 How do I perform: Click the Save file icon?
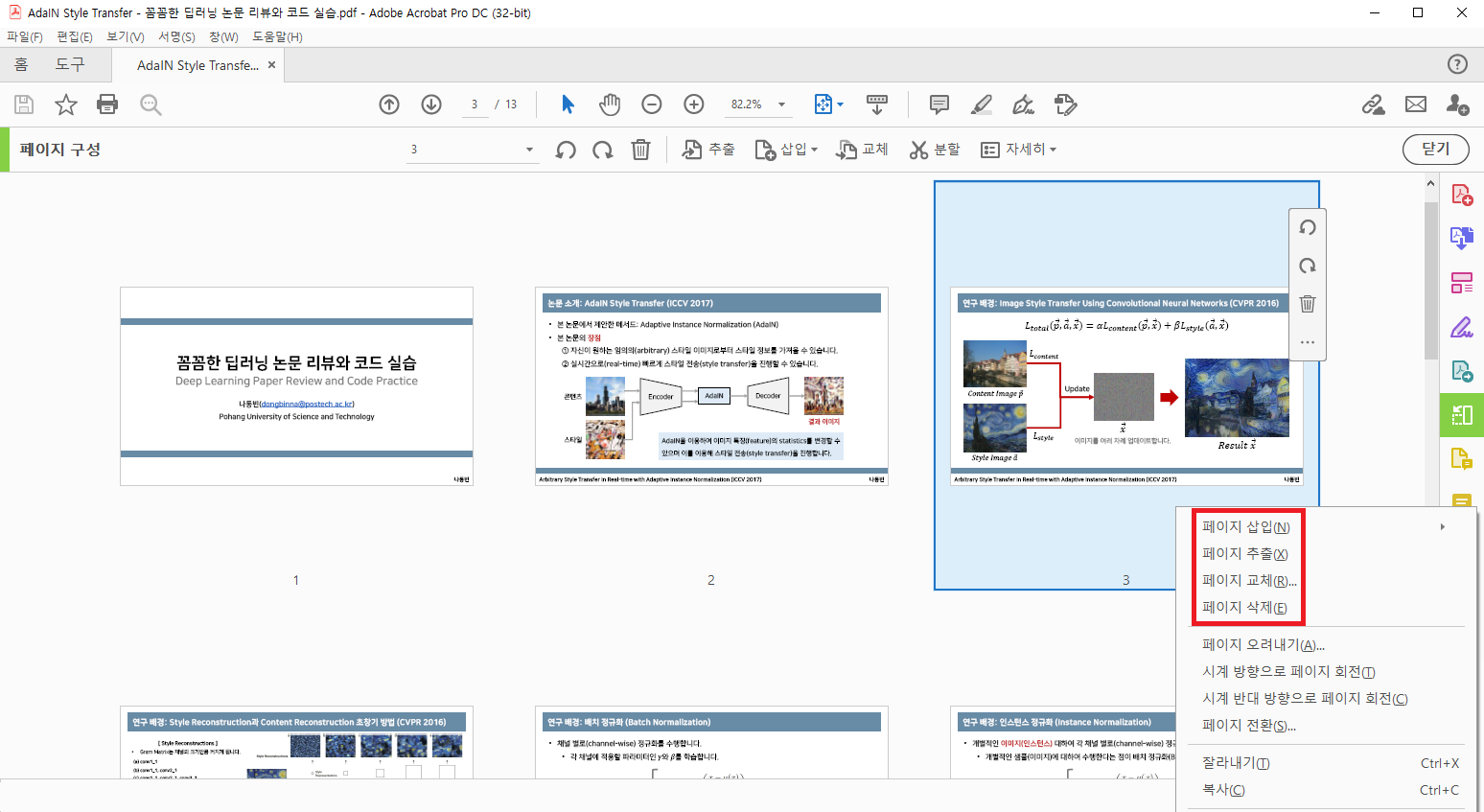[24, 104]
